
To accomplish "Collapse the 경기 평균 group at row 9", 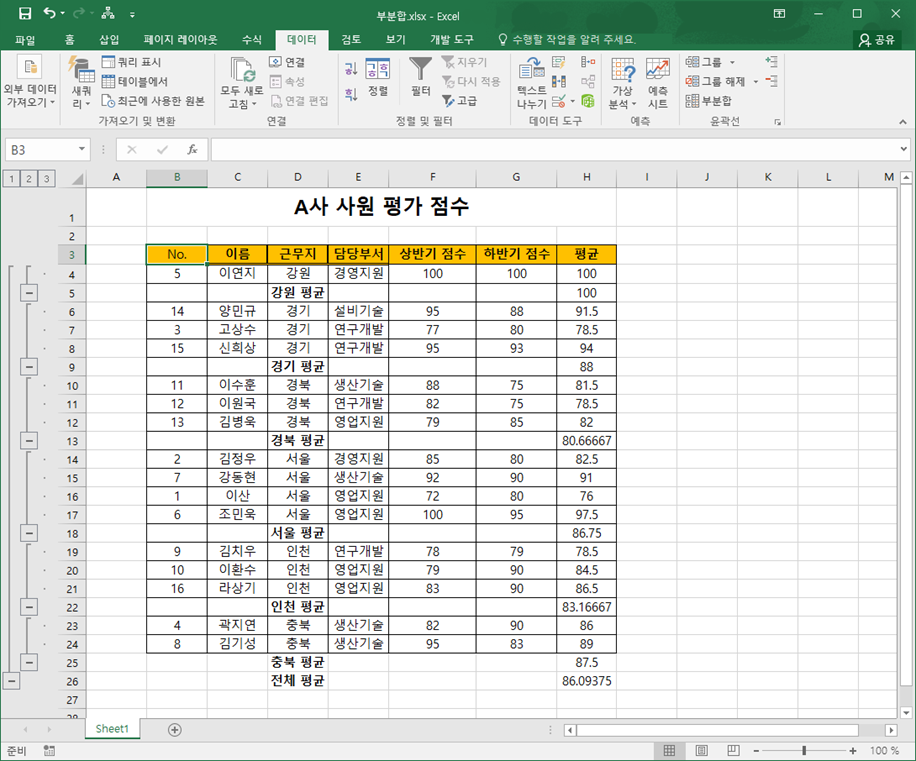I will pyautogui.click(x=29, y=367).
